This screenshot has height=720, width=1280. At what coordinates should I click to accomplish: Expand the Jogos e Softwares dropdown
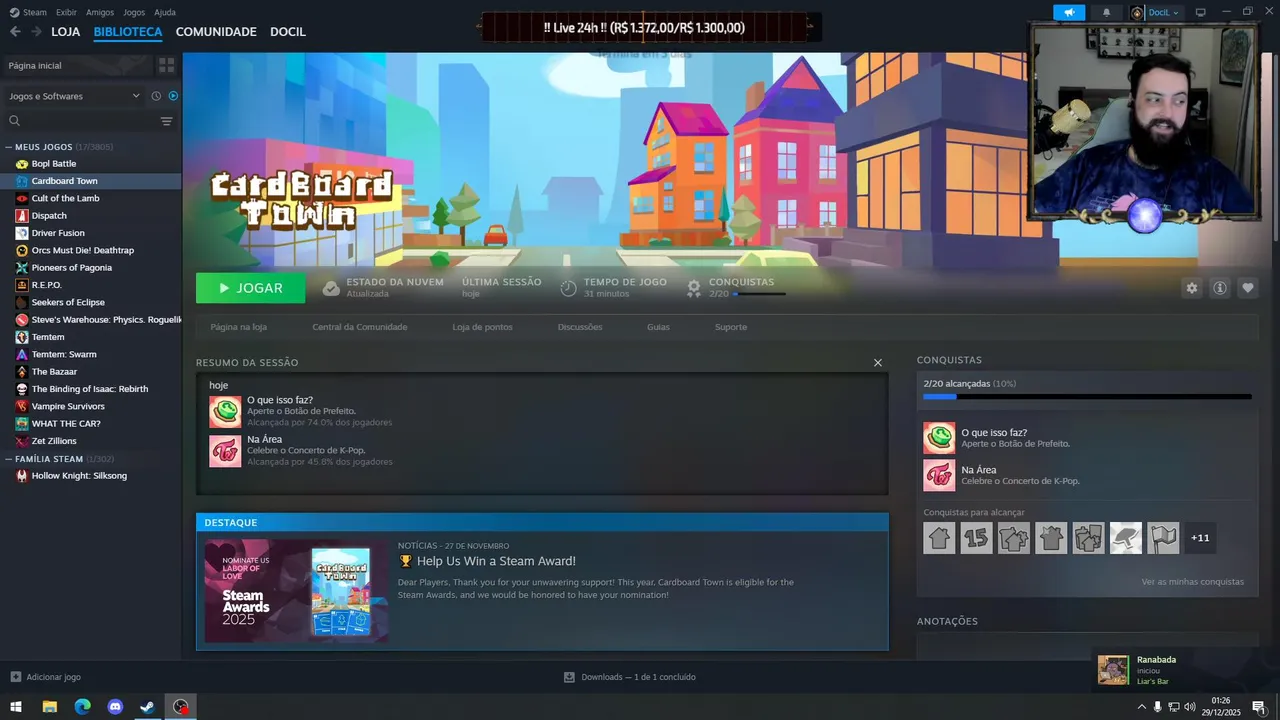(75, 96)
